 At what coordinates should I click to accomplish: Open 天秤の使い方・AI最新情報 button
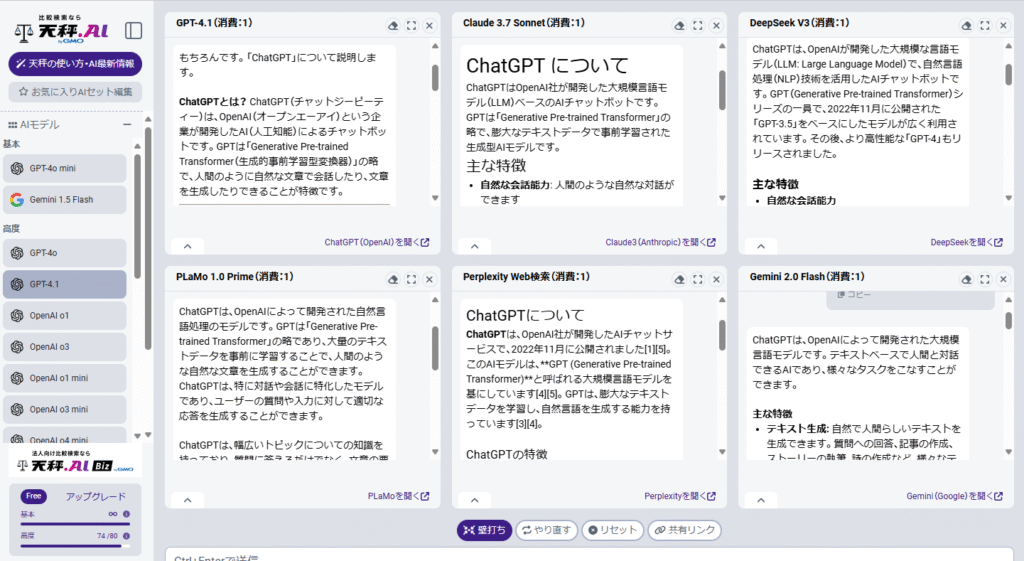pos(75,64)
